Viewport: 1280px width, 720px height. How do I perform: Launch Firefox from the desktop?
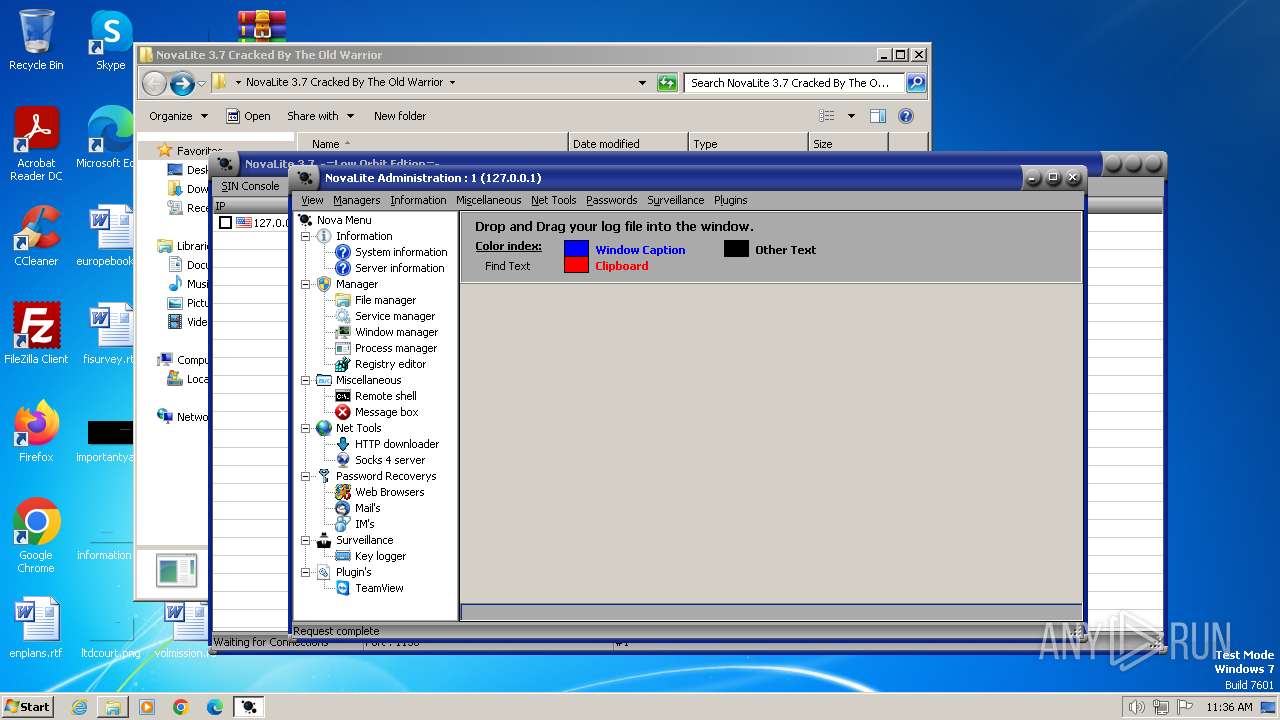pos(36,432)
